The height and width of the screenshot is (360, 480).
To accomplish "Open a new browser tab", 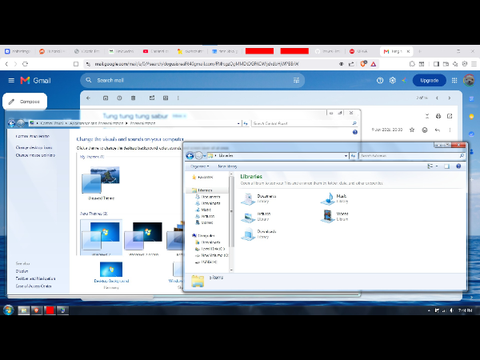I will (420, 51).
